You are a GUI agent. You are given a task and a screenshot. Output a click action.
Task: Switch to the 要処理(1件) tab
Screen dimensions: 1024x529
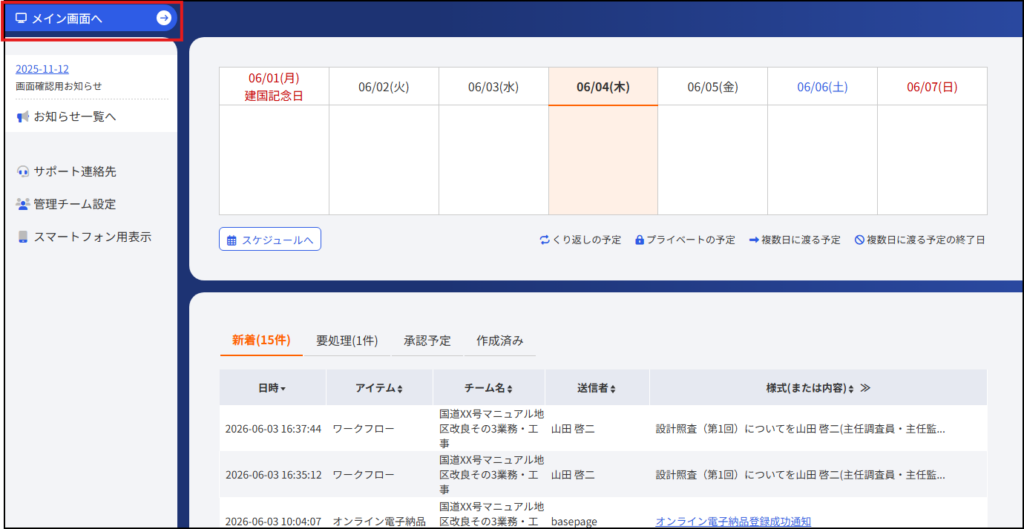pos(347,340)
